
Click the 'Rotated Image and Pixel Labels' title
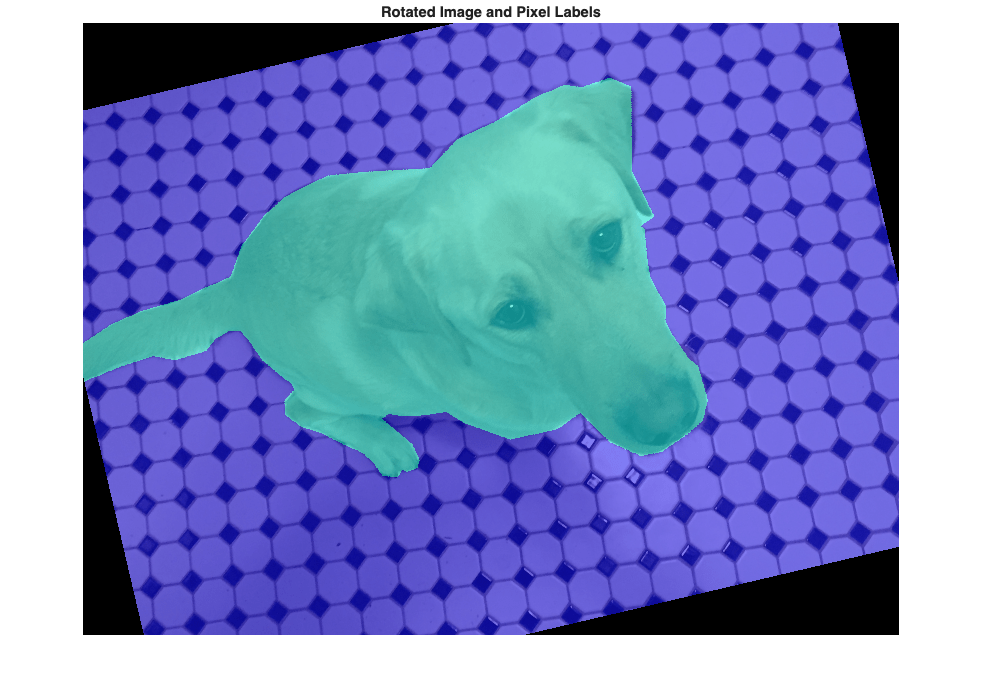click(491, 12)
